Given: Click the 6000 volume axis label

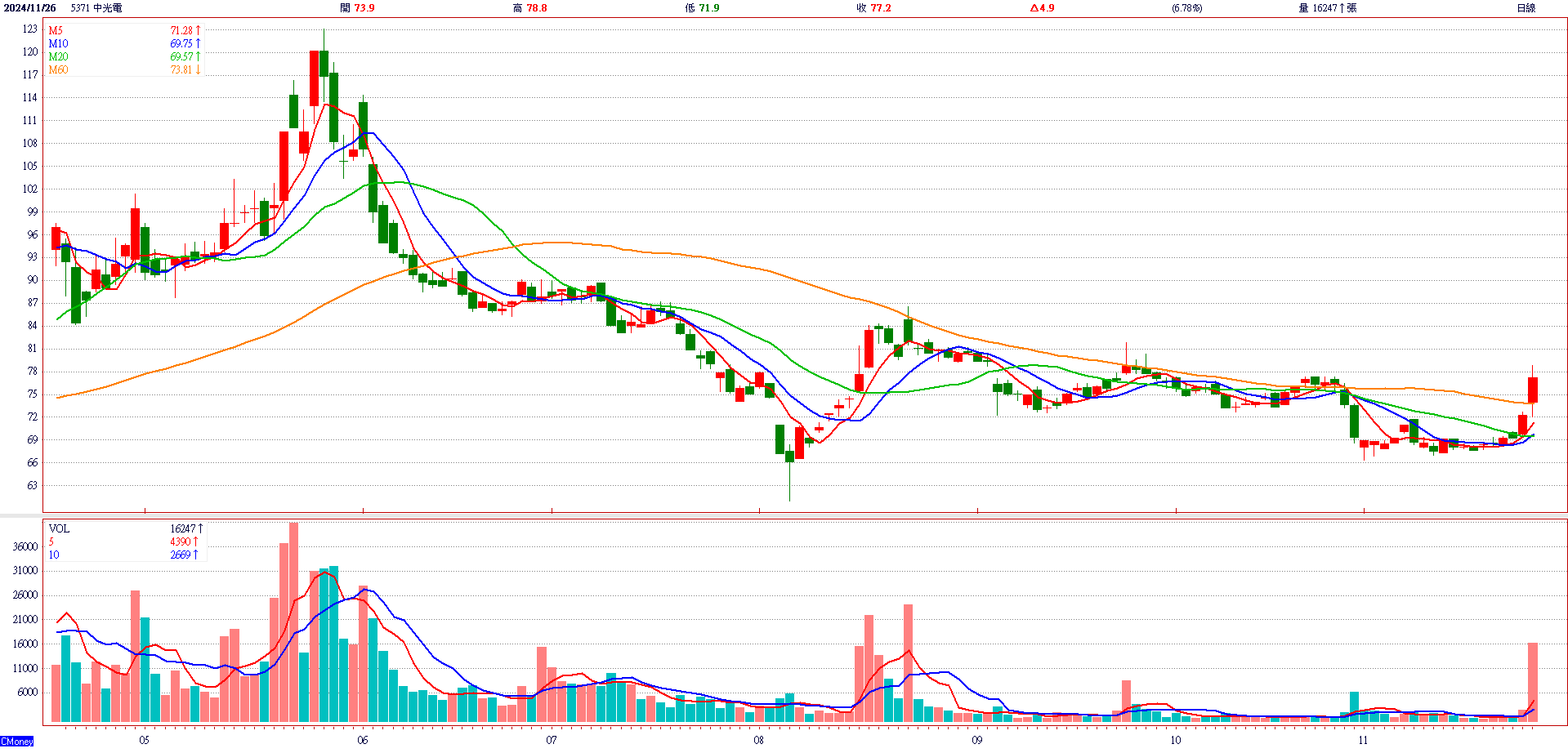Looking at the screenshot, I should [28, 693].
